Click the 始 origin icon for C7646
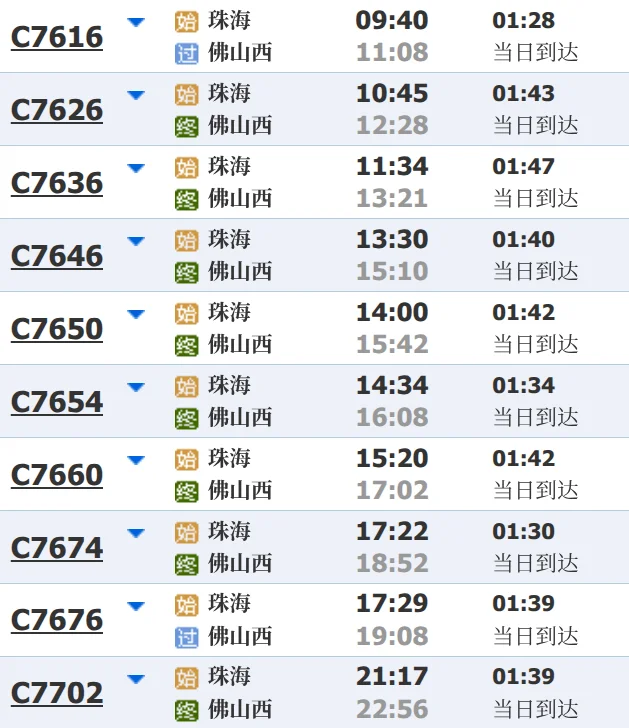The height and width of the screenshot is (728, 629). [187, 240]
